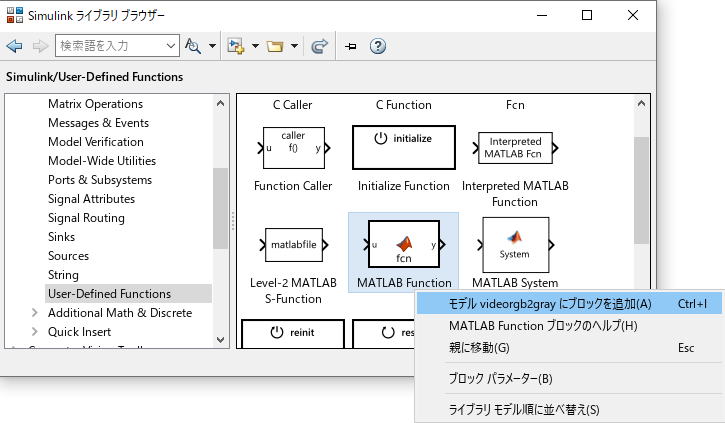The width and height of the screenshot is (725, 423).
Task: Click the back navigation arrow
Action: click(14, 46)
